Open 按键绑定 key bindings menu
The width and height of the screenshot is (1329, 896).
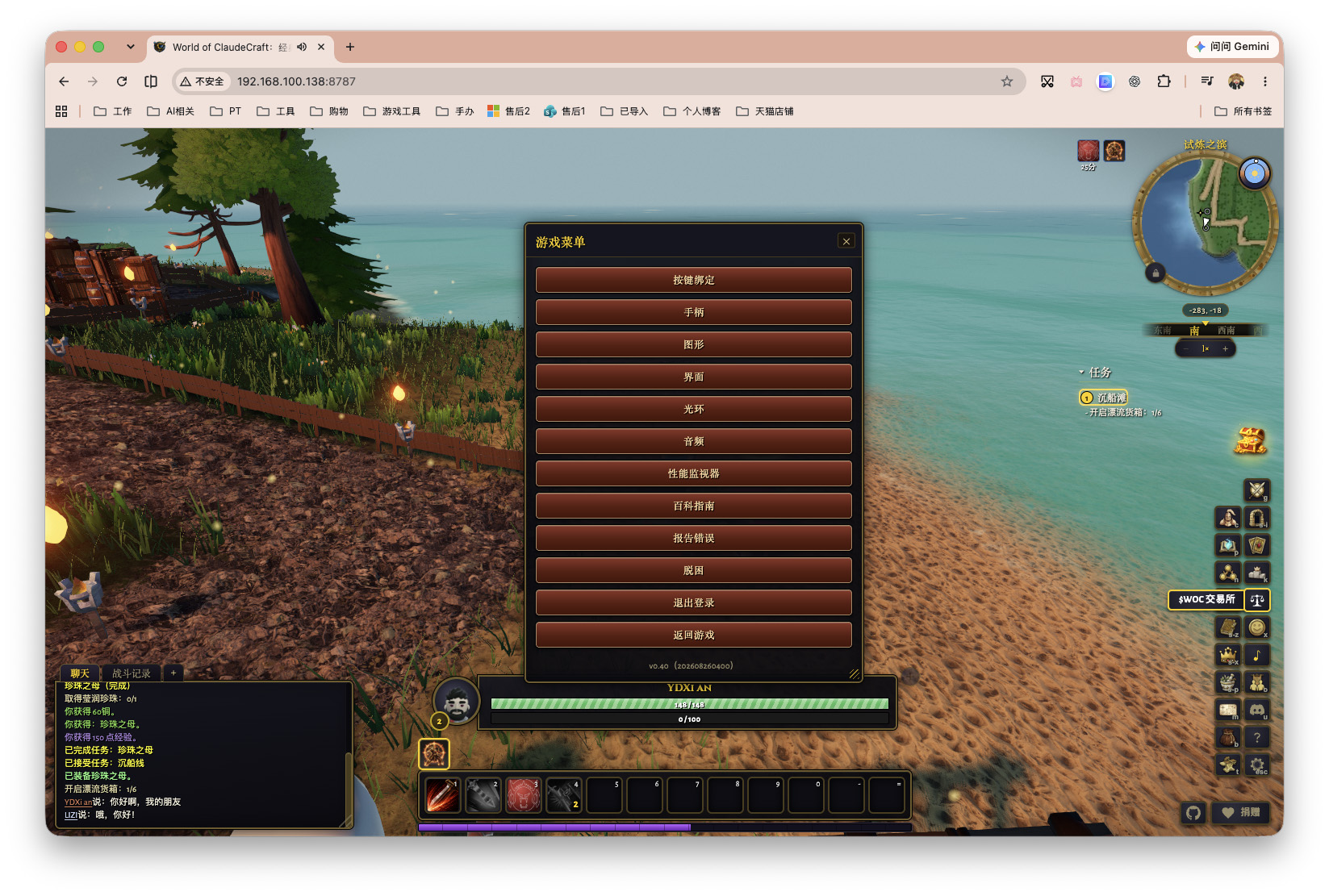694,280
